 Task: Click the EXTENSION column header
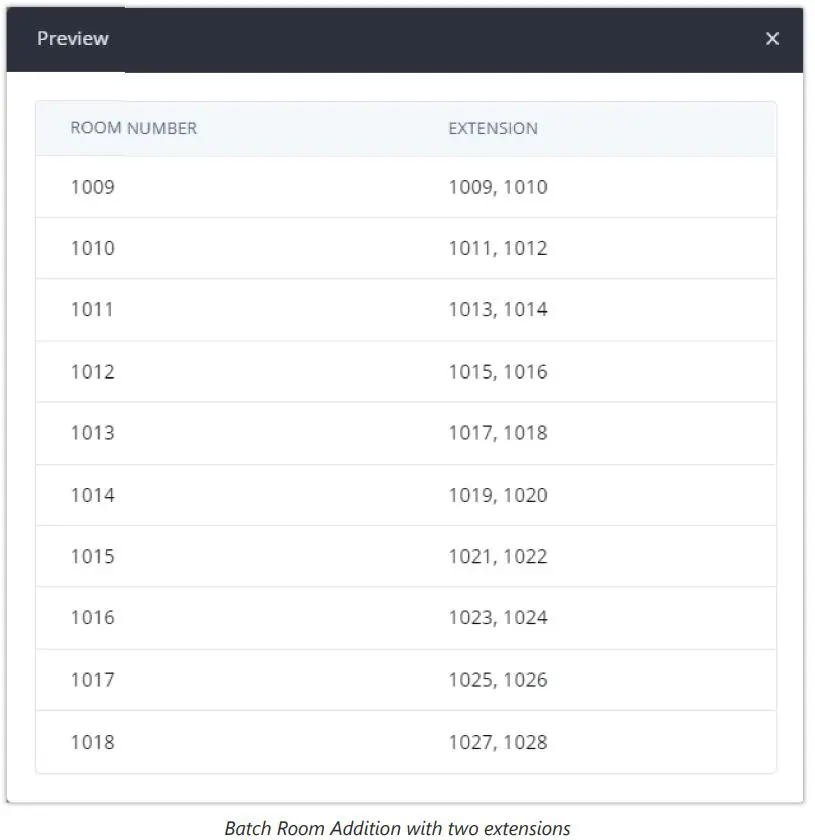point(492,128)
